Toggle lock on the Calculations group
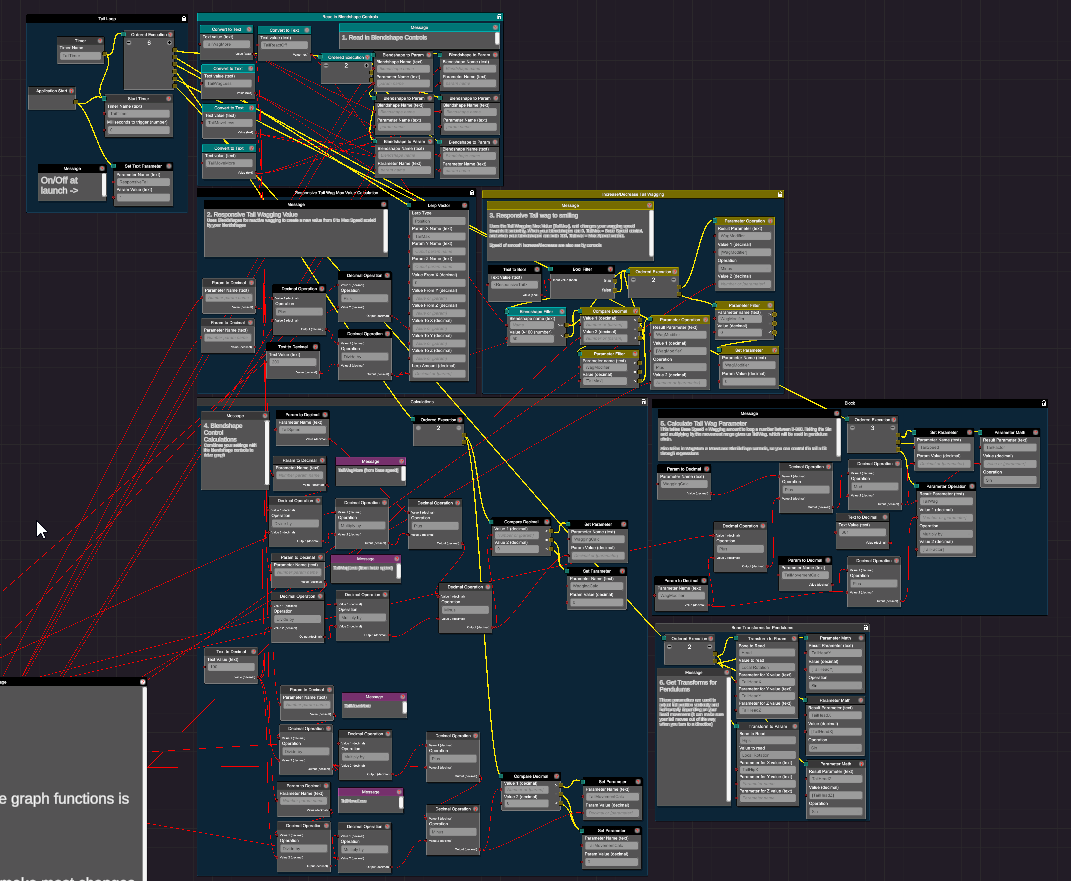The image size is (1071, 881). (x=642, y=402)
